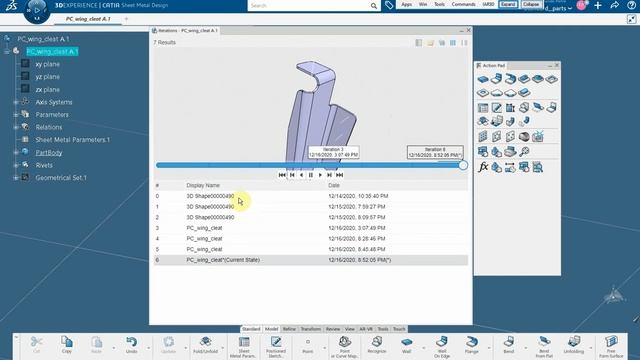The height and width of the screenshot is (360, 640).
Task: Open Positioned Sketch tool
Action: pyautogui.click(x=276, y=347)
